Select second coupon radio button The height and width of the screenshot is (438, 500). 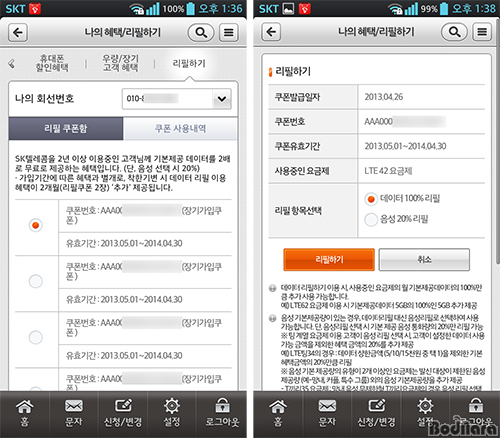tap(35, 281)
